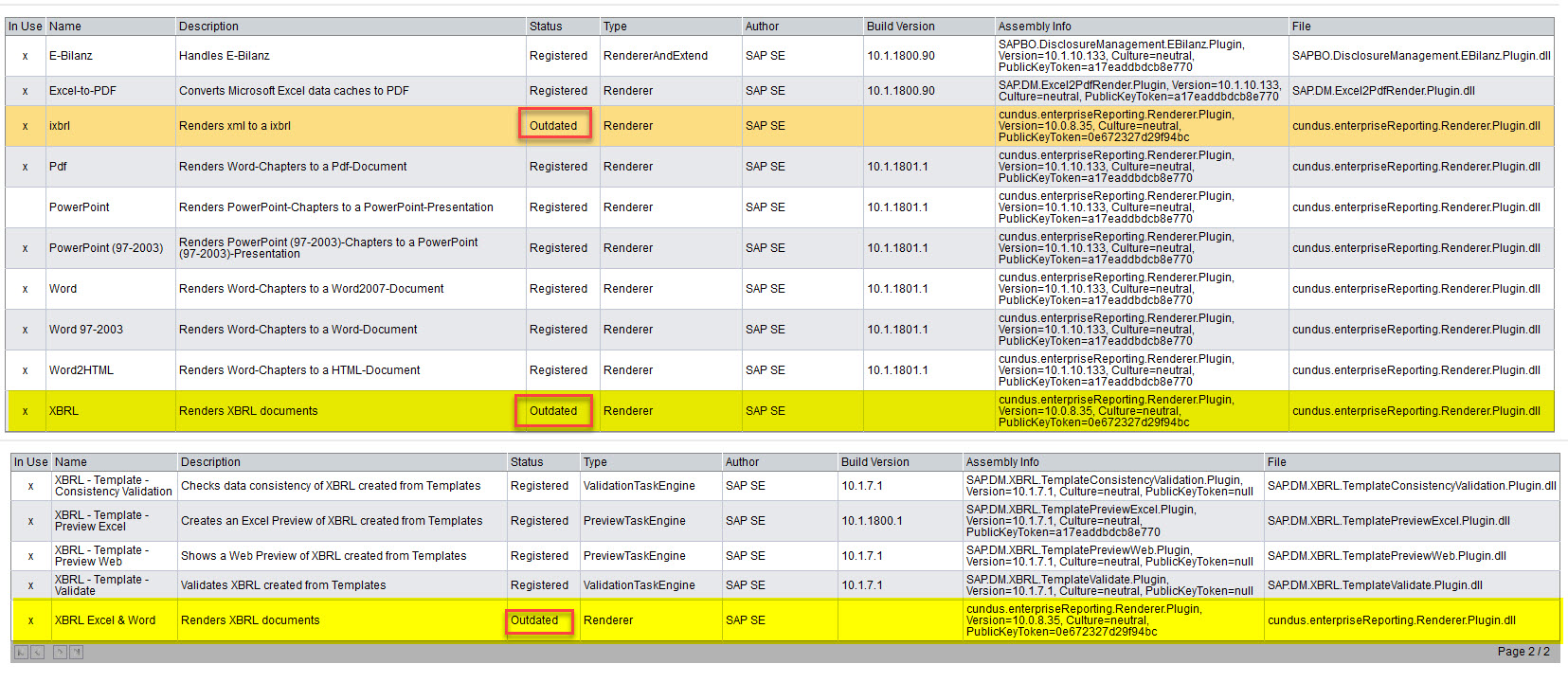Jump to the last page with pager icon
This screenshot has width=1568, height=682.
point(76,652)
